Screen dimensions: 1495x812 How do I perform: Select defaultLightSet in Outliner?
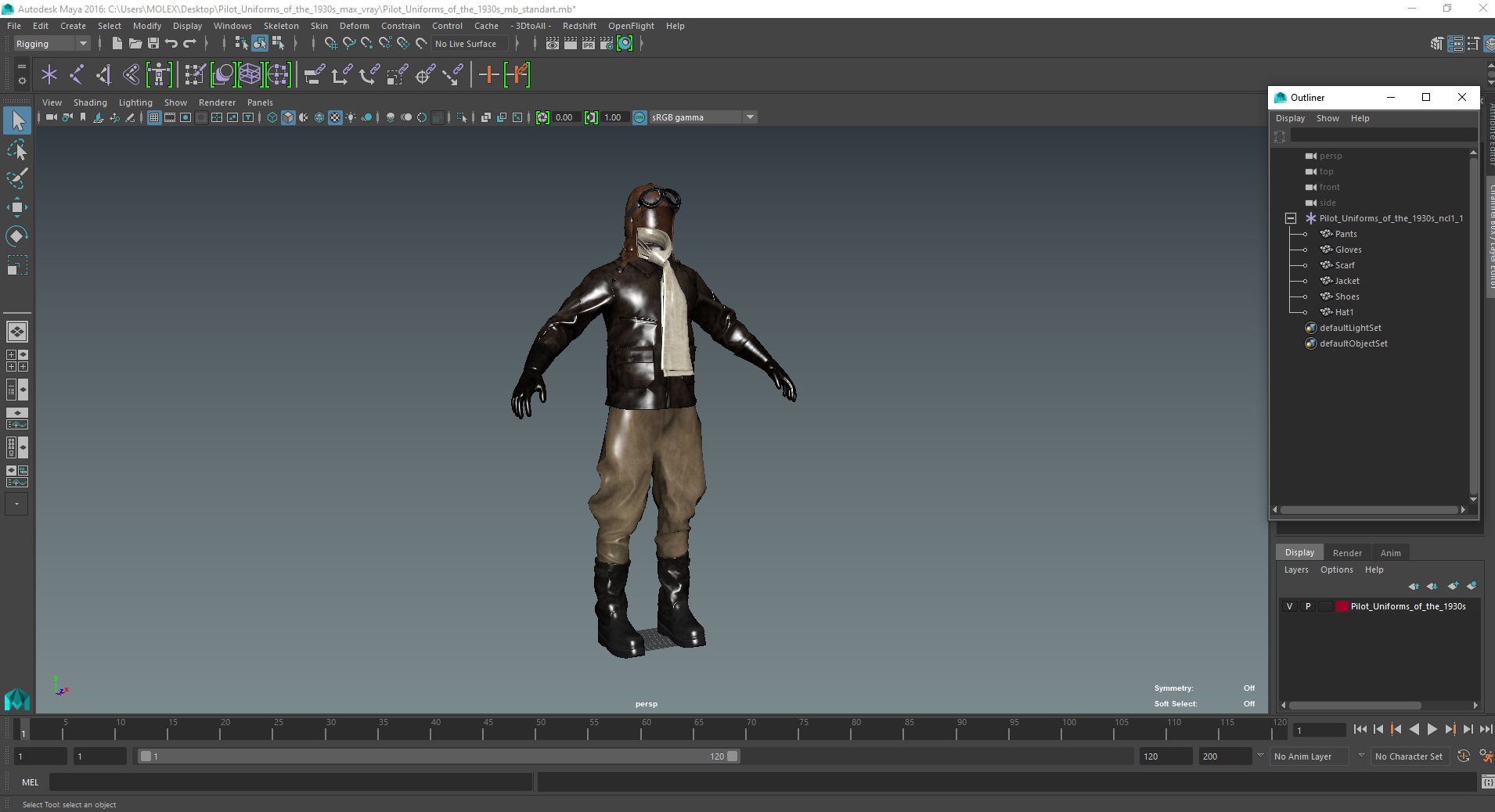pos(1350,328)
